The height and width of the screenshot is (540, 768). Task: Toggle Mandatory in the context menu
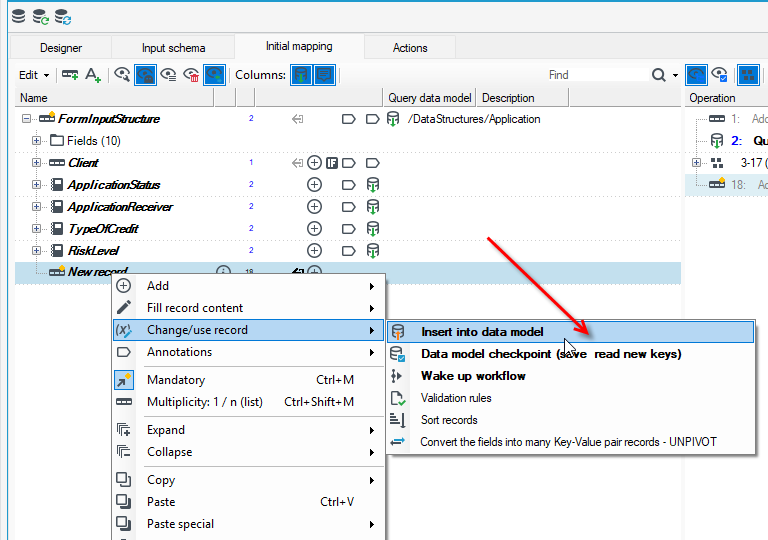point(248,380)
